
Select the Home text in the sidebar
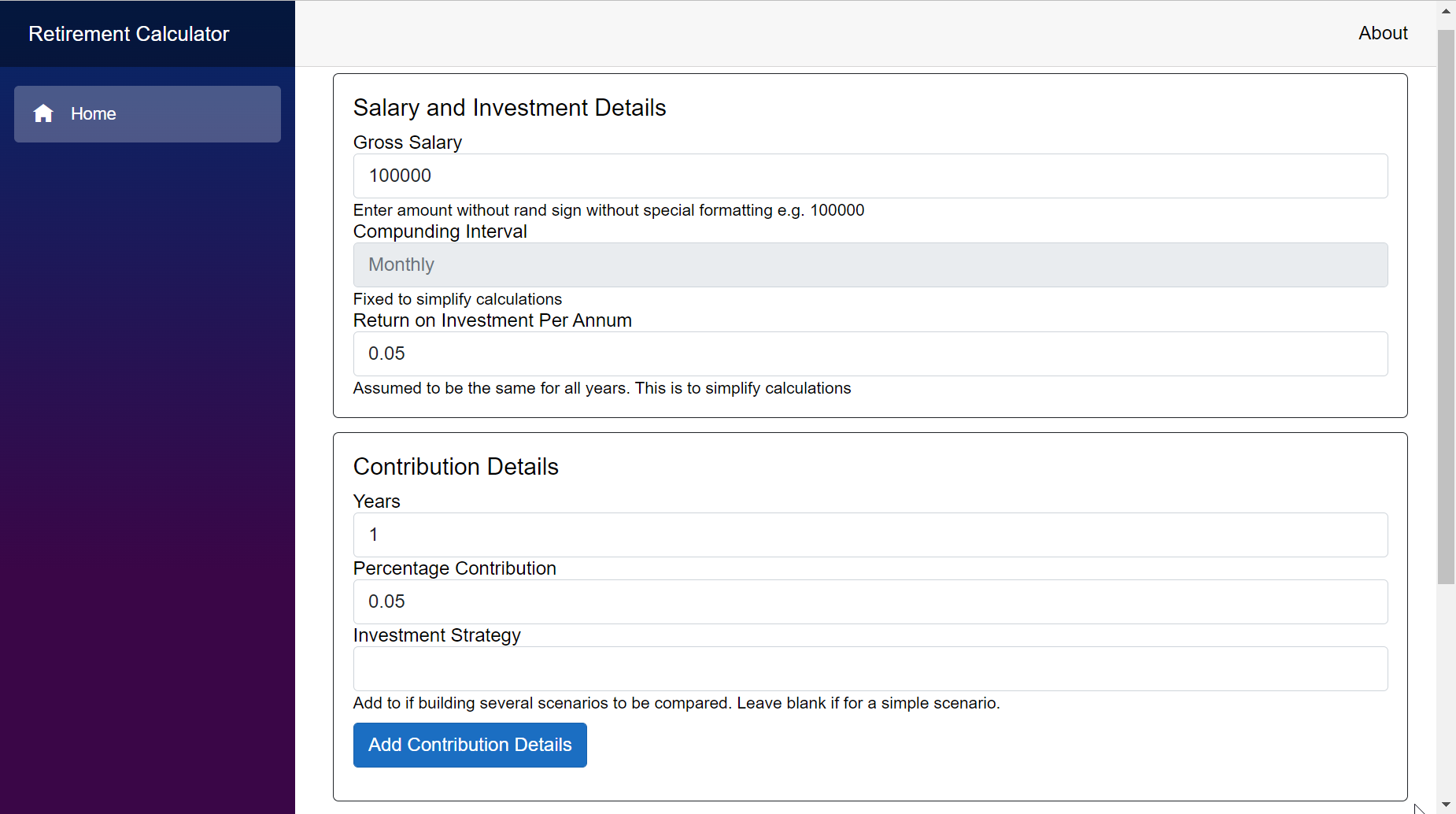(94, 114)
